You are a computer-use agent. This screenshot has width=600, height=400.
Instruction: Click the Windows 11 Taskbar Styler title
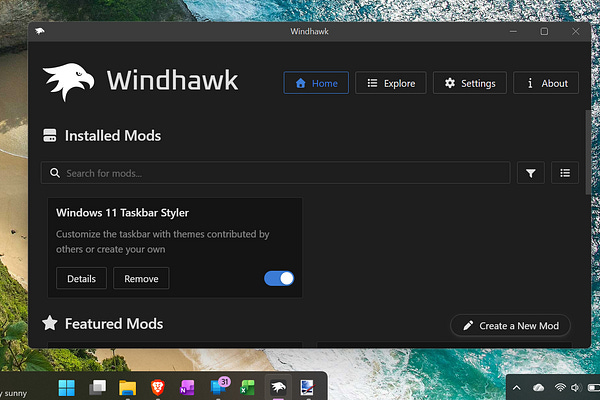122,213
